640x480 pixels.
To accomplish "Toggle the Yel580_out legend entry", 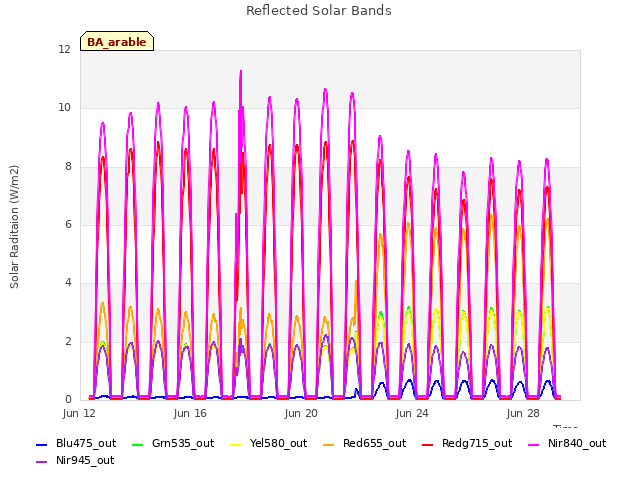I will point(269,443).
